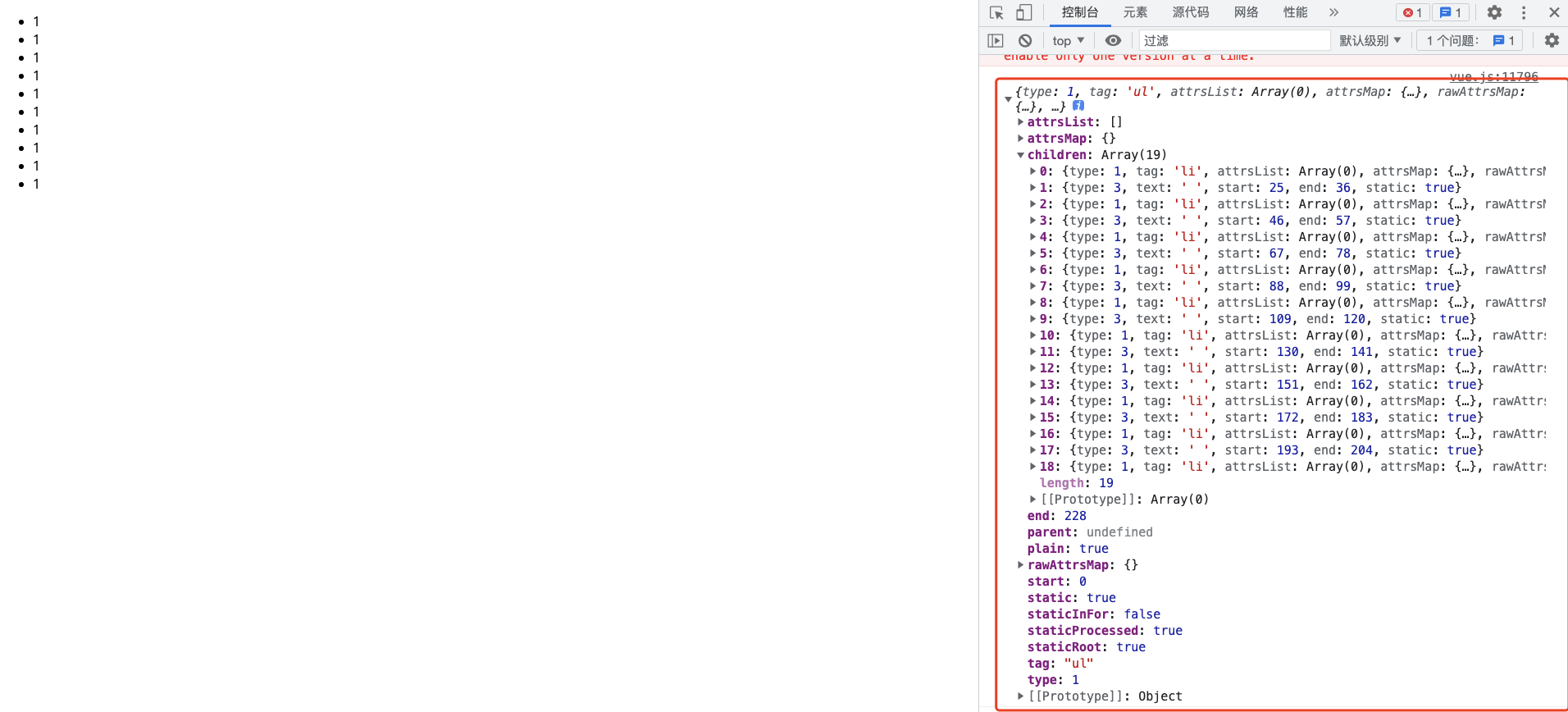Image resolution: width=1568 pixels, height=712 pixels.
Task: Select the staticProcessed: true property
Action: coord(1105,631)
